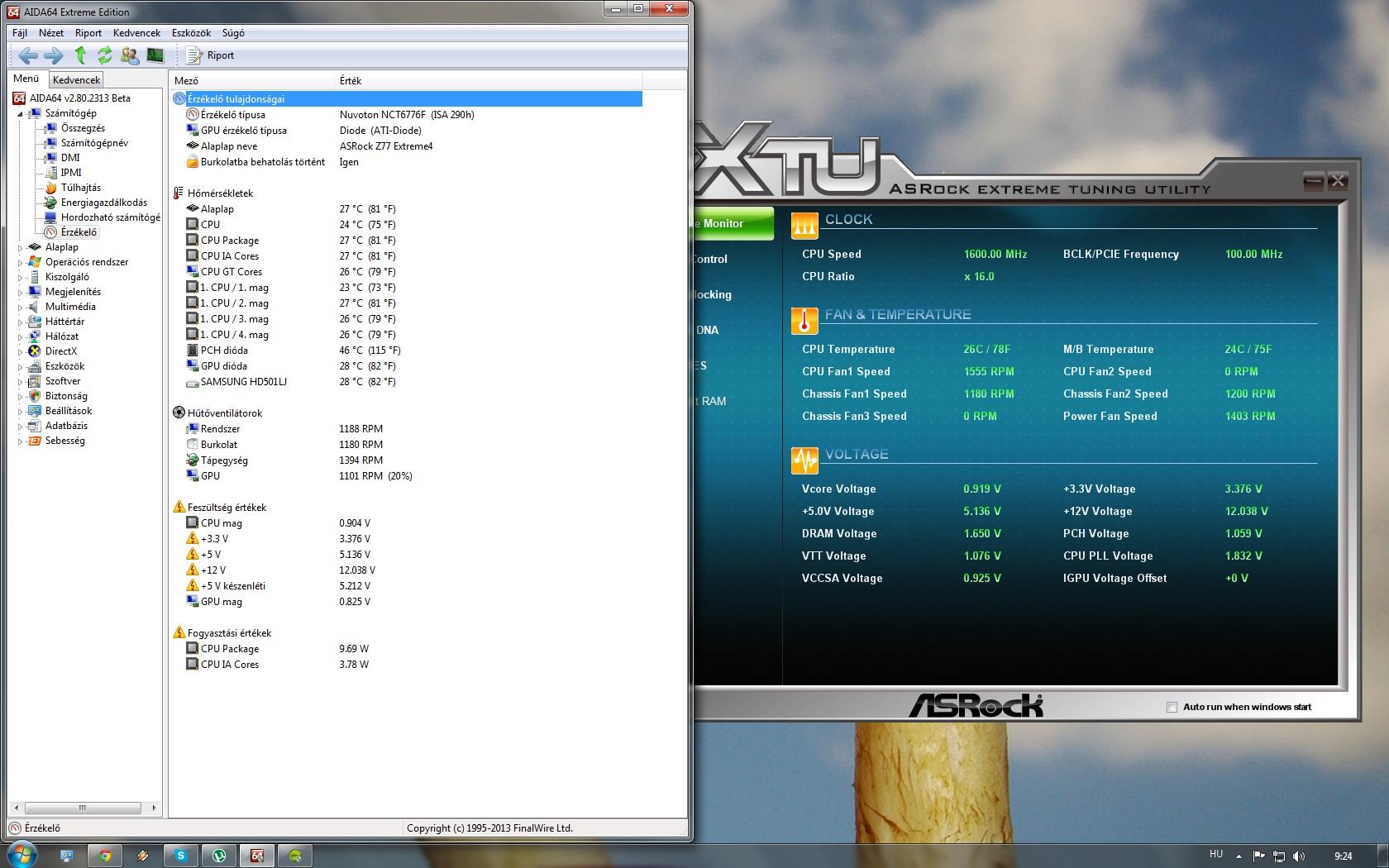
Task: Click the XTU Monitor green button
Action: 733,224
